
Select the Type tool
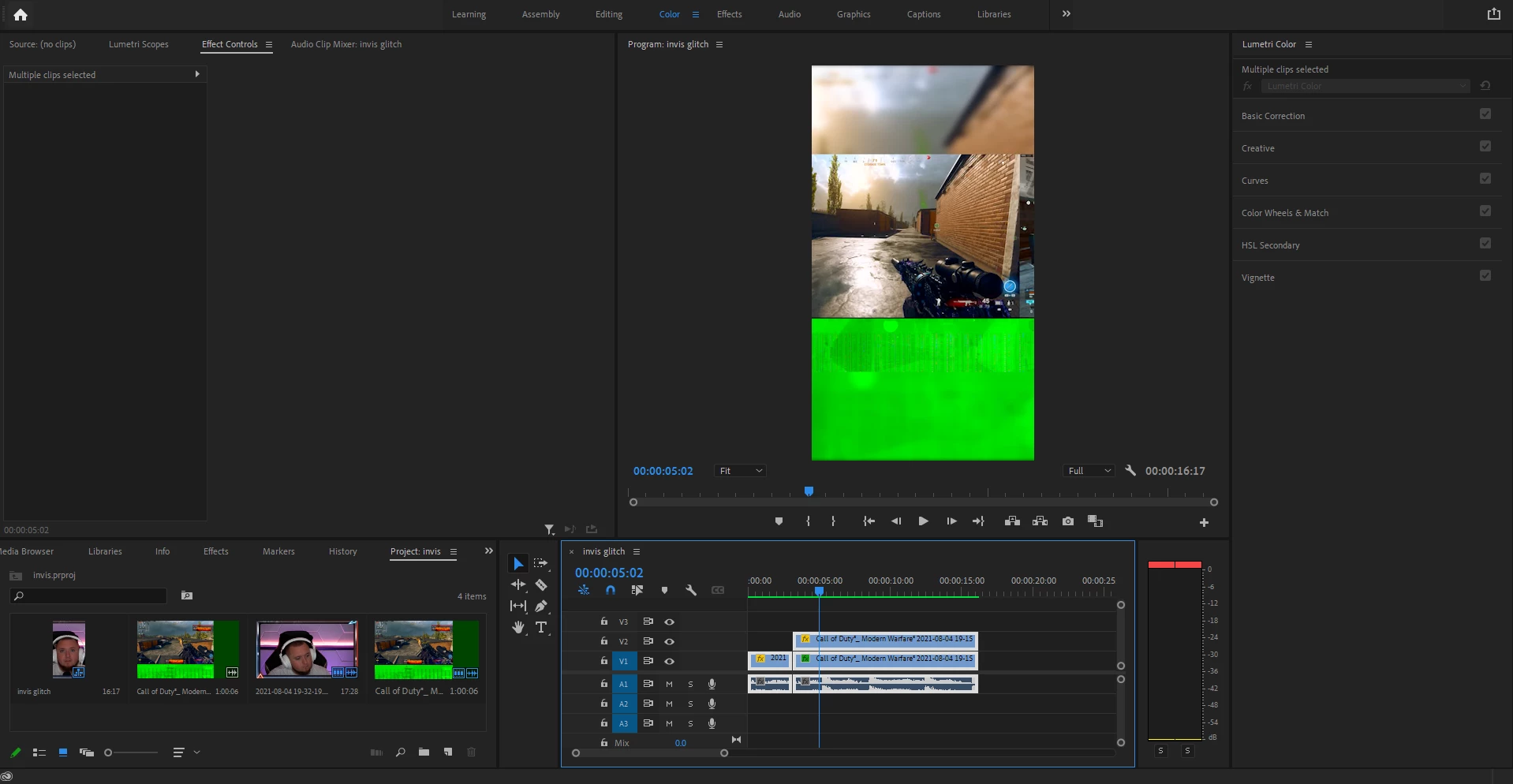[541, 628]
